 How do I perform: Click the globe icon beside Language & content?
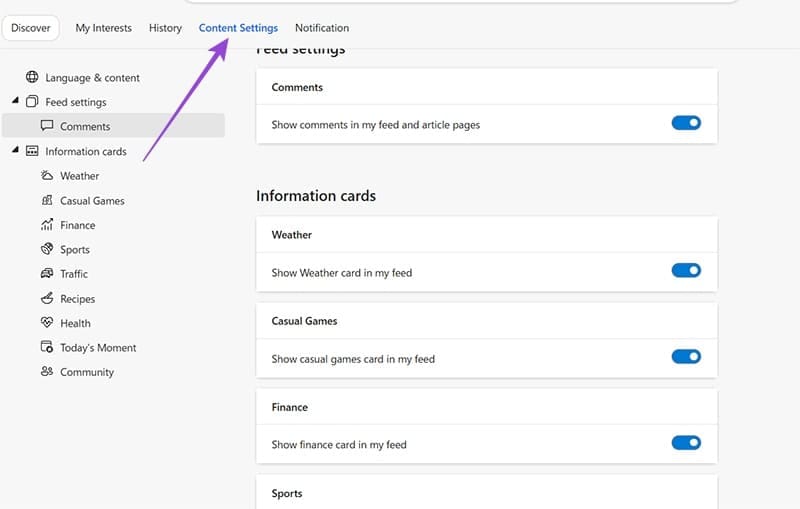click(32, 78)
